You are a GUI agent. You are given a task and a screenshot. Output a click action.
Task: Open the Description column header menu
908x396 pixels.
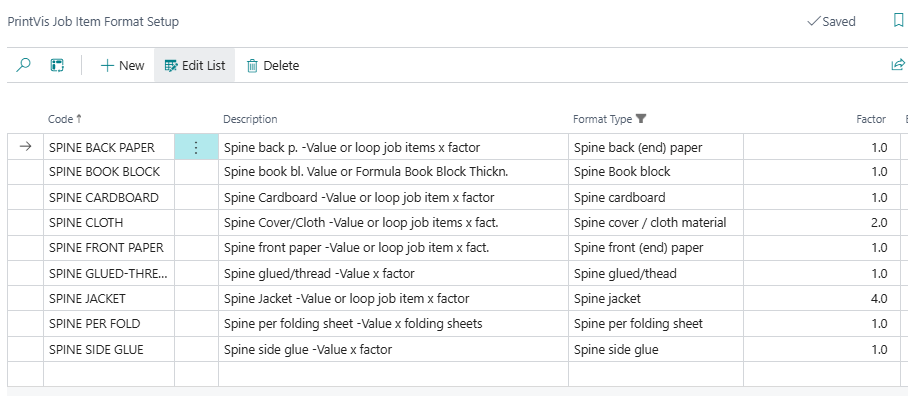coord(250,119)
